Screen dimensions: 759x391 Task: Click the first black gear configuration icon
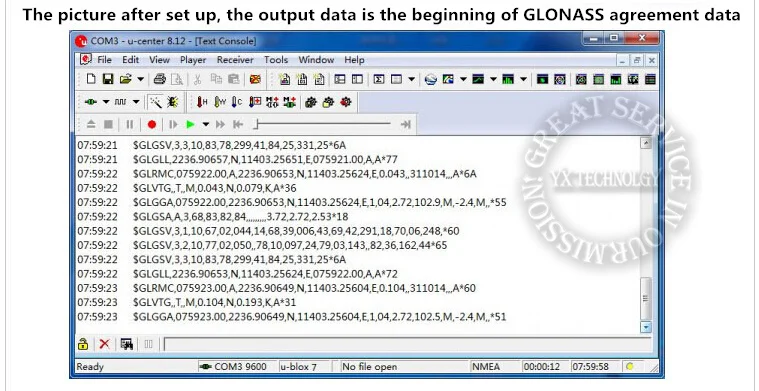click(x=310, y=102)
